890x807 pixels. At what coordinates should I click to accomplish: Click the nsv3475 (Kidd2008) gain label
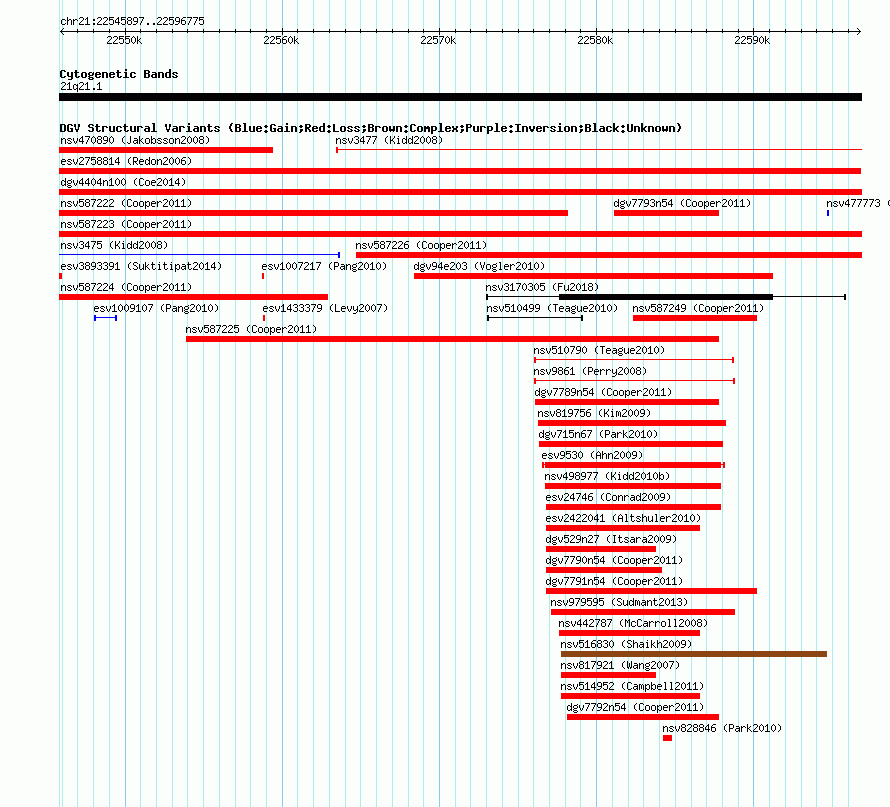click(114, 245)
